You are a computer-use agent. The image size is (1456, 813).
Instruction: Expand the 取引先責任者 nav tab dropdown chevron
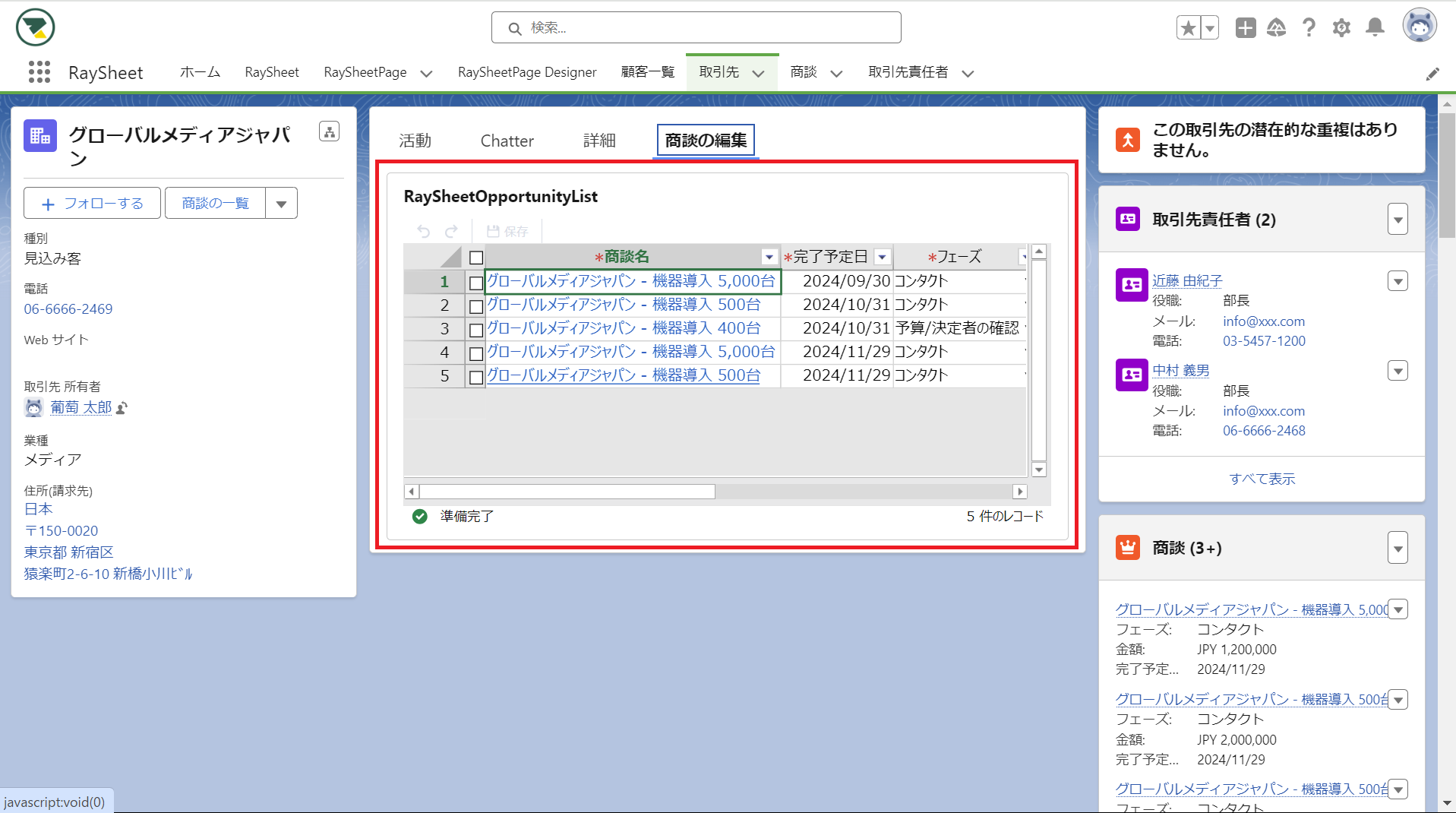pos(968,74)
